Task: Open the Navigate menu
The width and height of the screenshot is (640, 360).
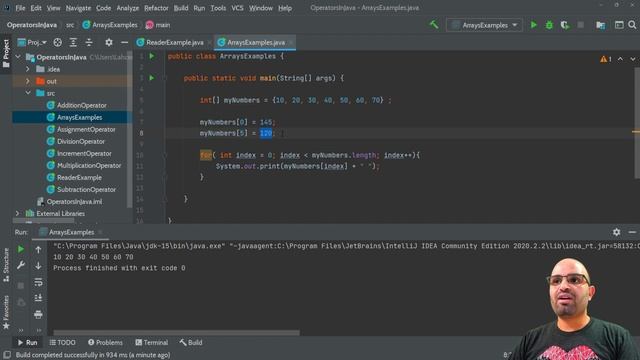Action: tap(78, 8)
